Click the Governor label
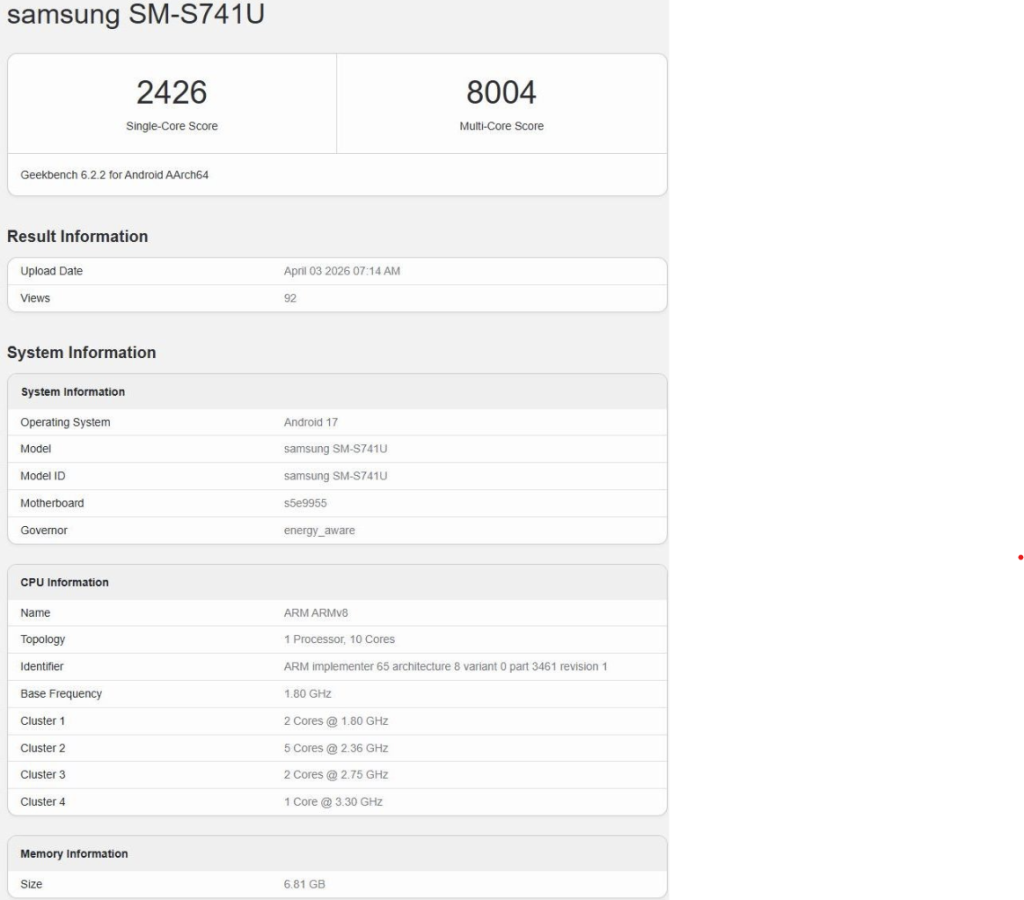This screenshot has width=1024, height=900. [44, 531]
